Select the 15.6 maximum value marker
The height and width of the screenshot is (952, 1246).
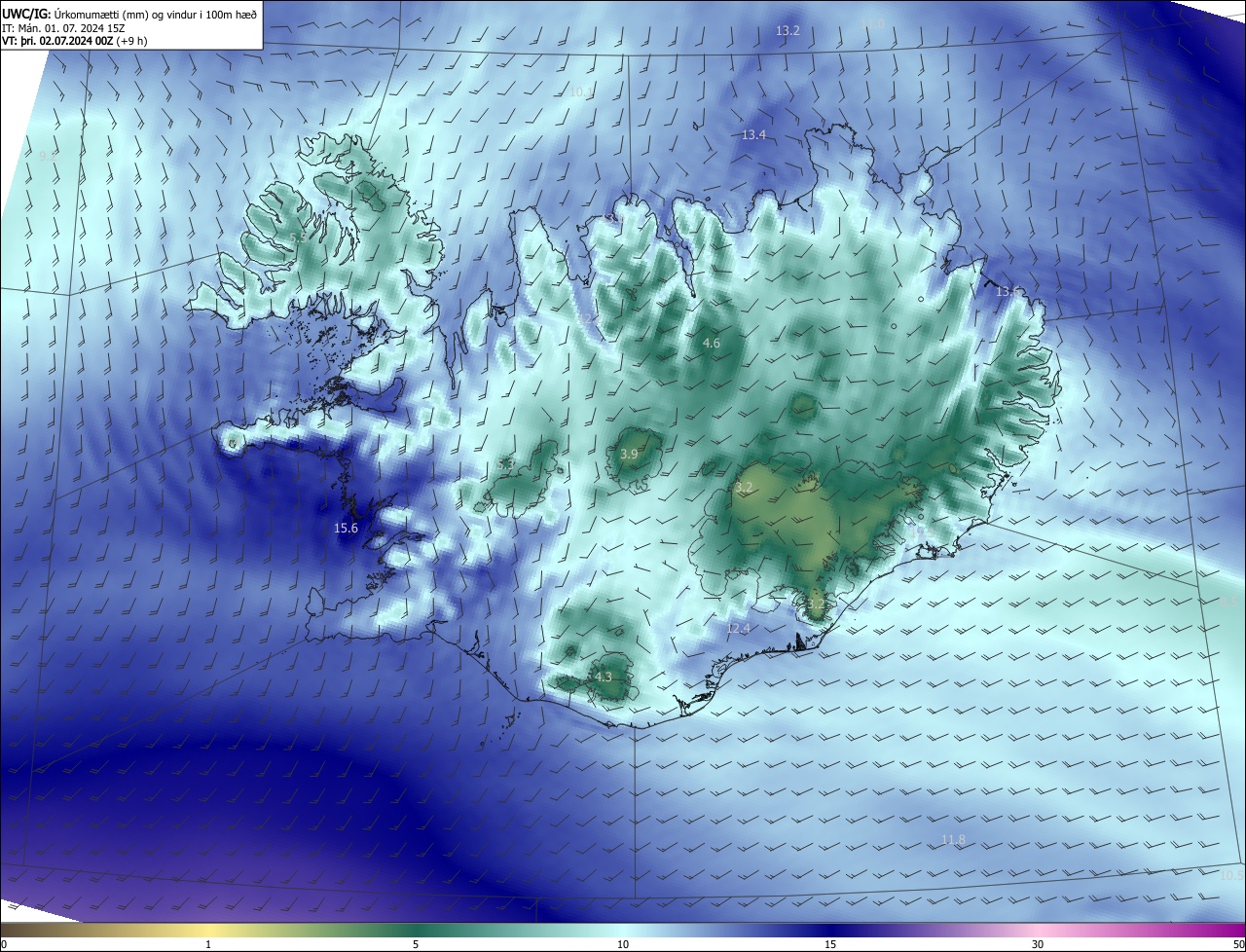(x=346, y=528)
